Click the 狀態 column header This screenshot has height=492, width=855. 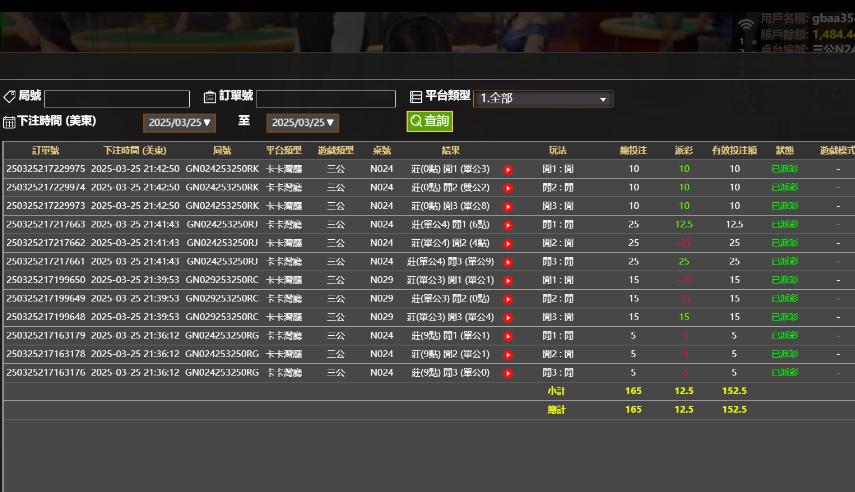point(784,150)
